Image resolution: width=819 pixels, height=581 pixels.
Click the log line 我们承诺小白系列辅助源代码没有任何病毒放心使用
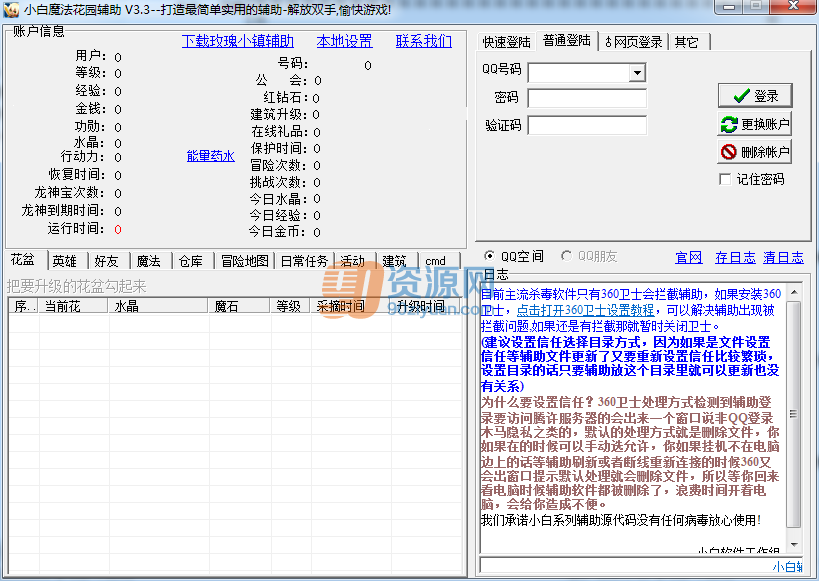621,520
